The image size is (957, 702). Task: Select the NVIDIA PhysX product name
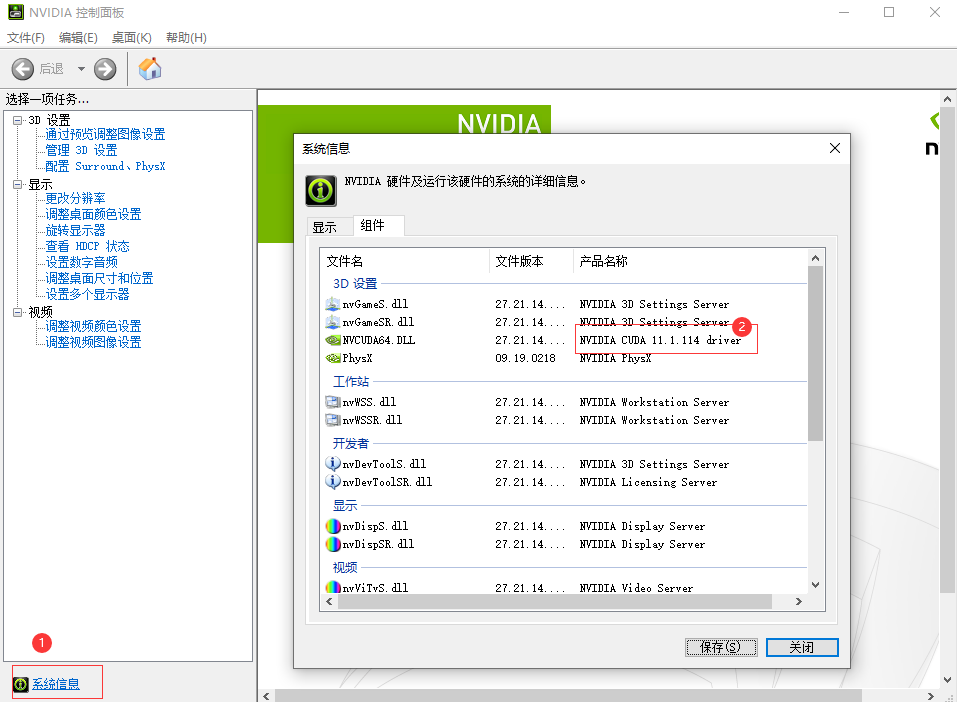(615, 358)
